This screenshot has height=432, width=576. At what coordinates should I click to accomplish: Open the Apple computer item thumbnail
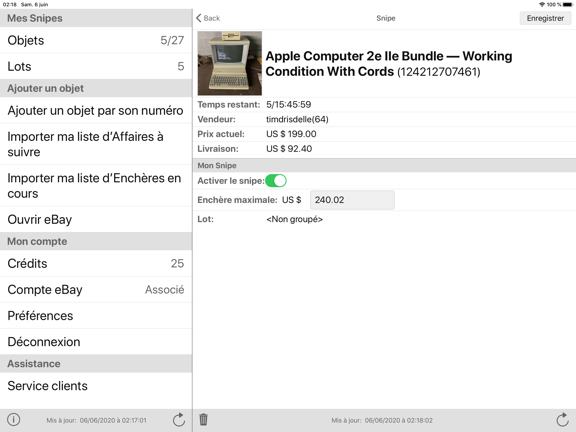[230, 63]
